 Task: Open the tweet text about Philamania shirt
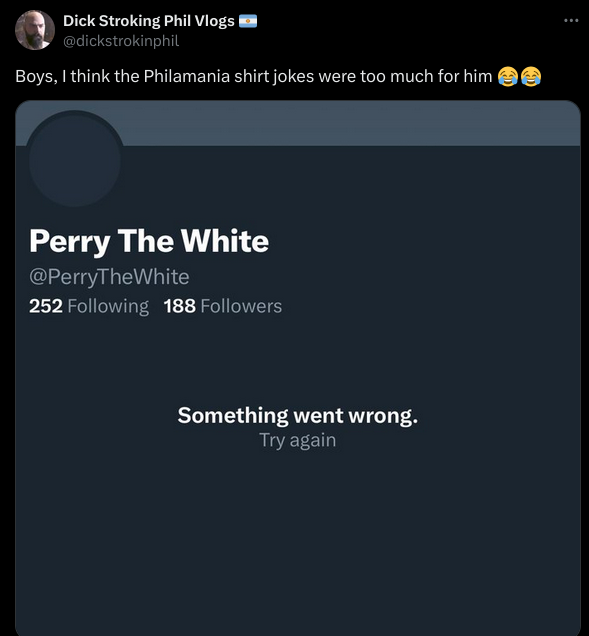pyautogui.click(x=254, y=76)
